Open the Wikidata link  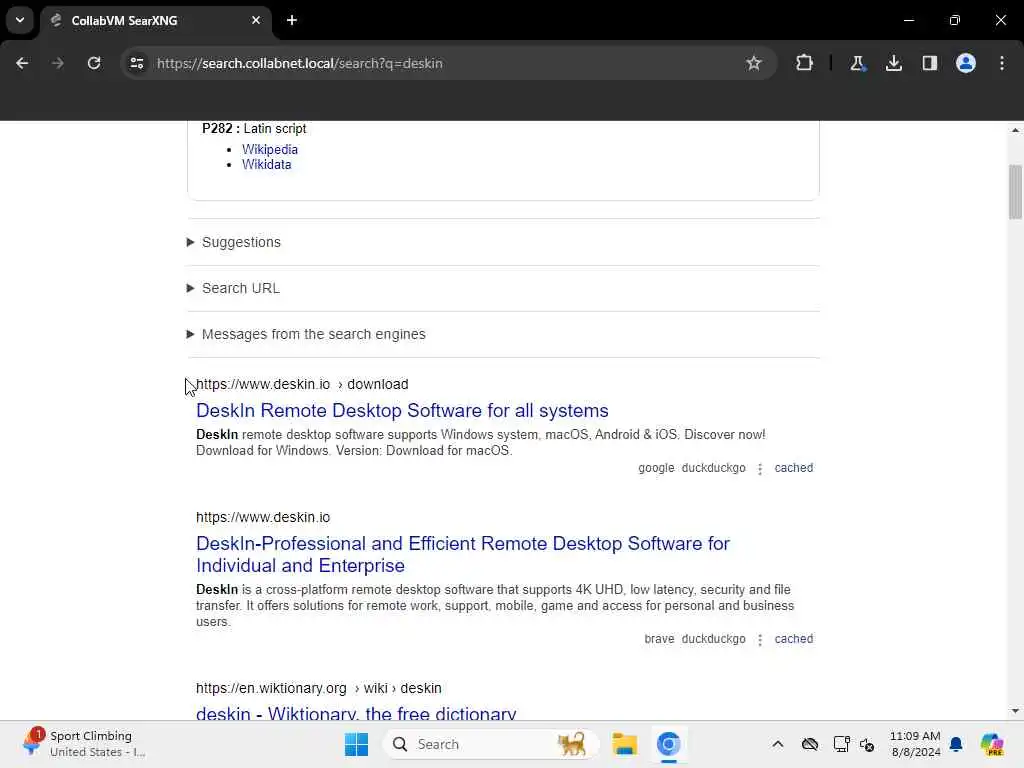(266, 165)
